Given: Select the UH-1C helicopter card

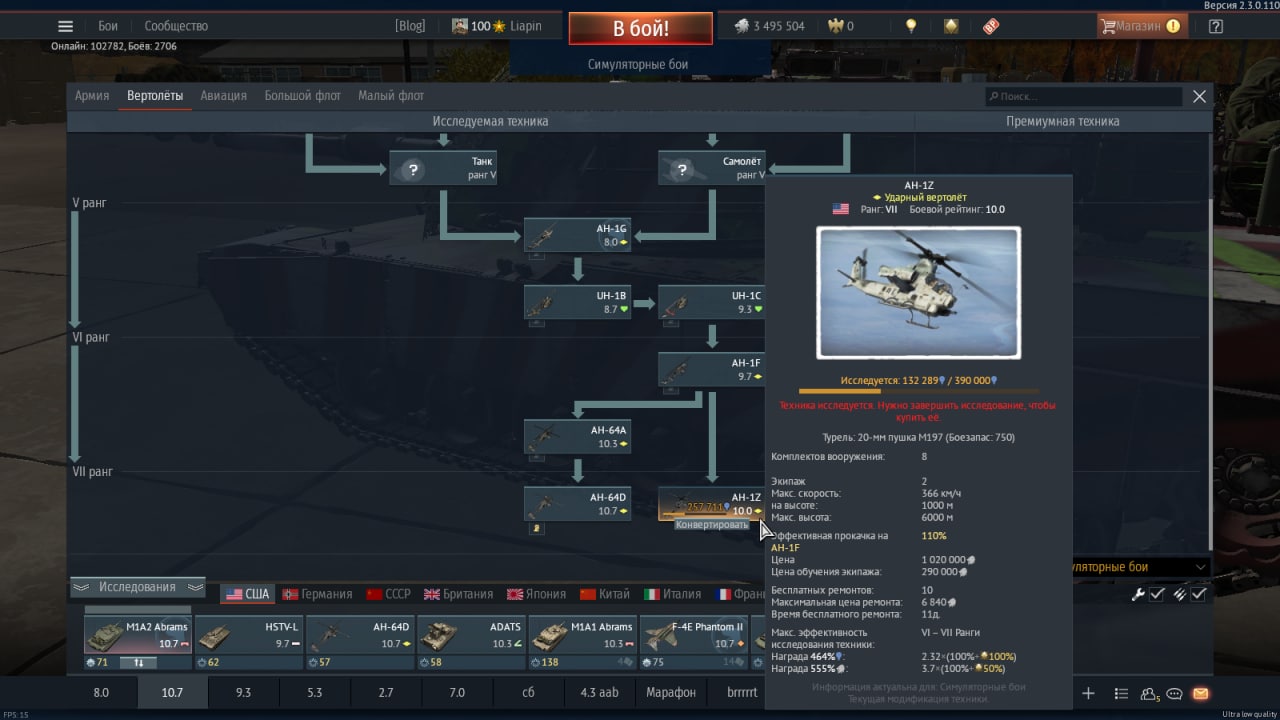Looking at the screenshot, I should (x=711, y=302).
